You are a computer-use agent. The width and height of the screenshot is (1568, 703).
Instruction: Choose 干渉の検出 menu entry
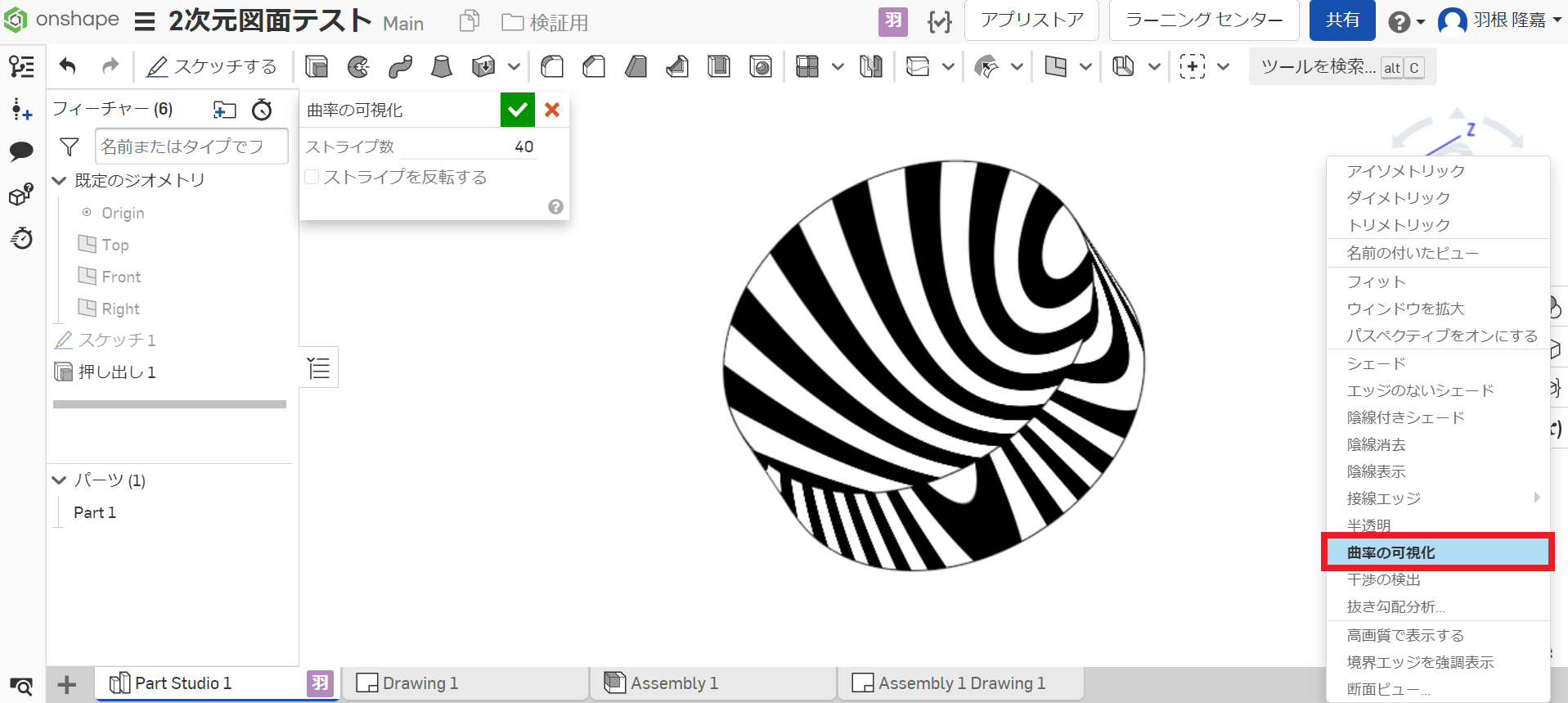[1384, 579]
